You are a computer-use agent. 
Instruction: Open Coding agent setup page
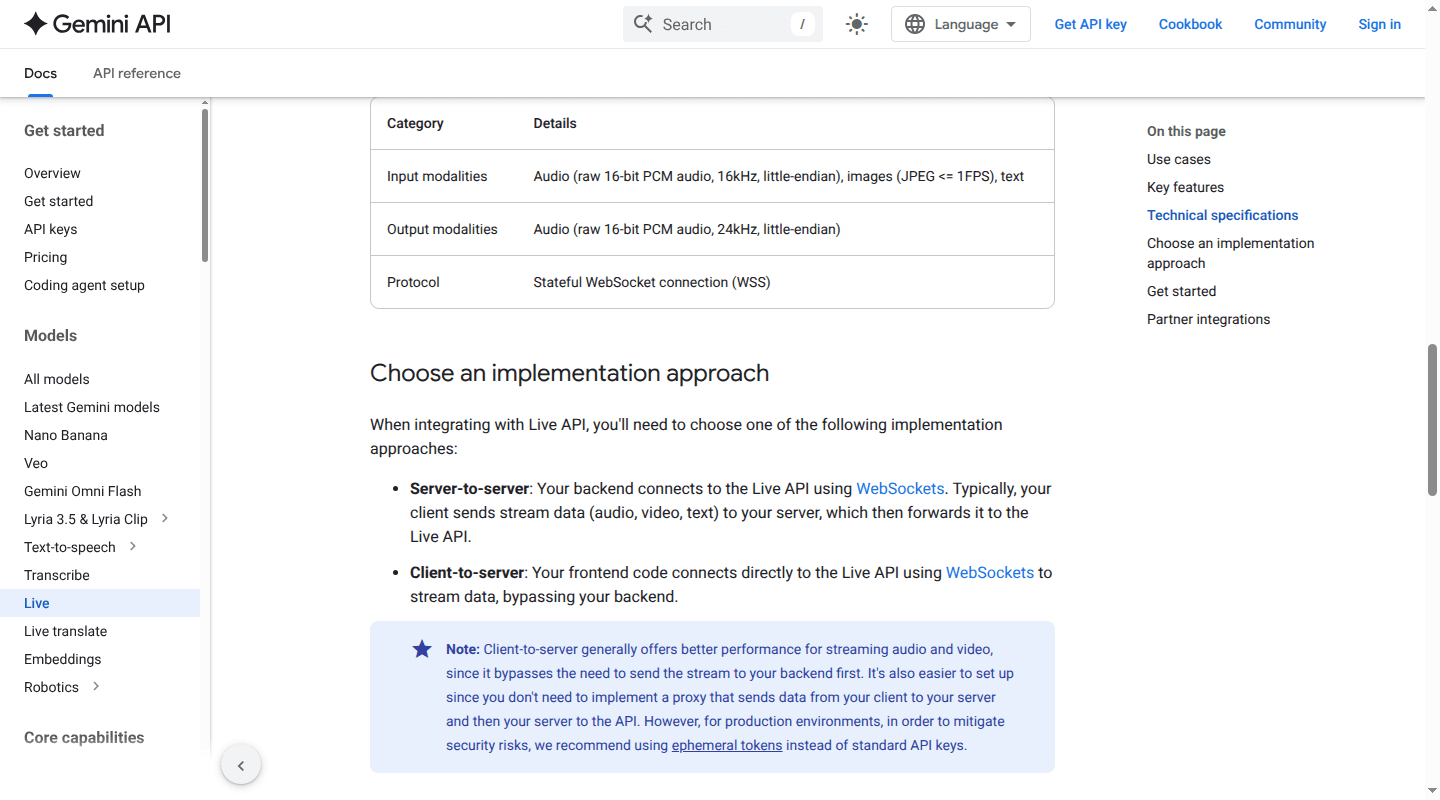click(84, 285)
